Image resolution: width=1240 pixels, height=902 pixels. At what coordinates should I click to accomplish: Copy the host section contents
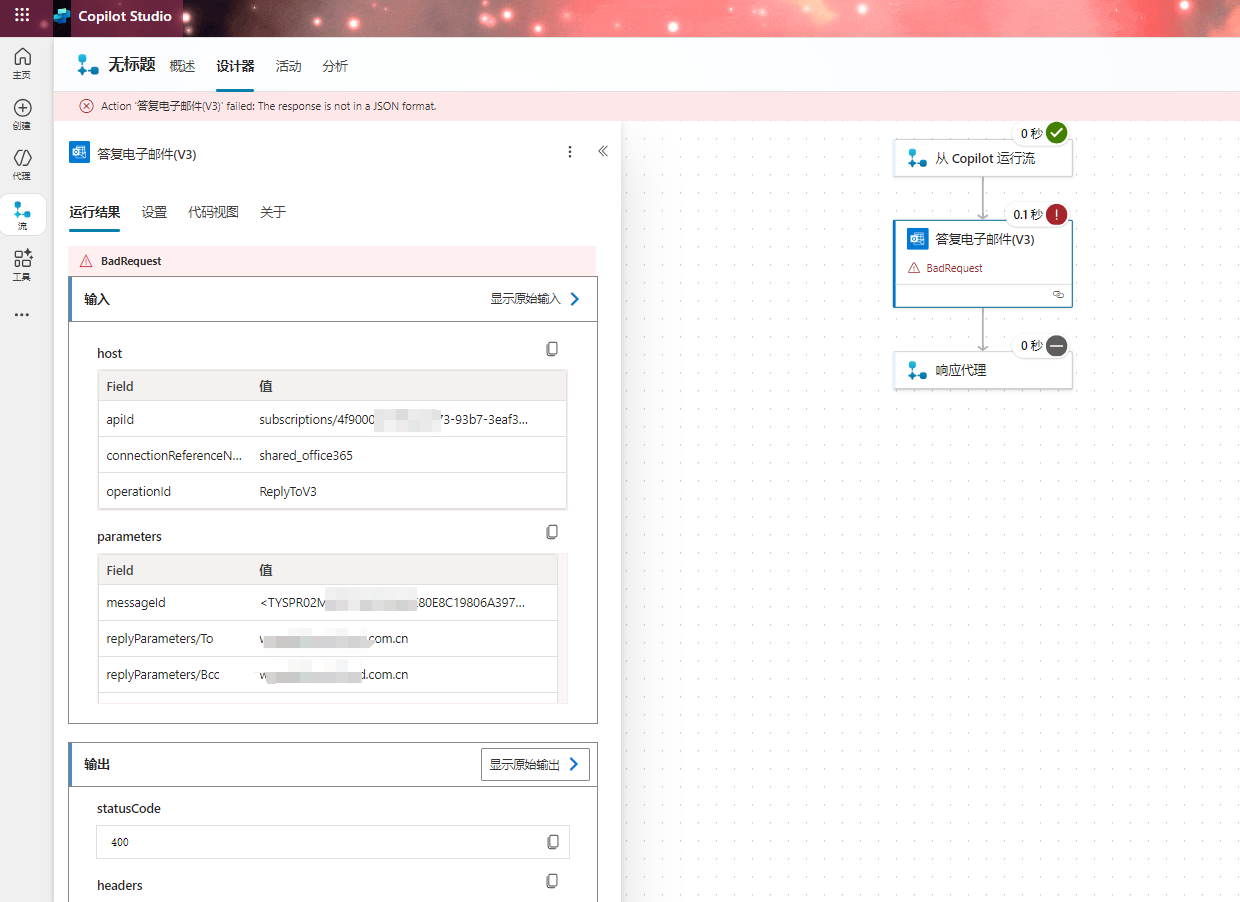tap(552, 349)
